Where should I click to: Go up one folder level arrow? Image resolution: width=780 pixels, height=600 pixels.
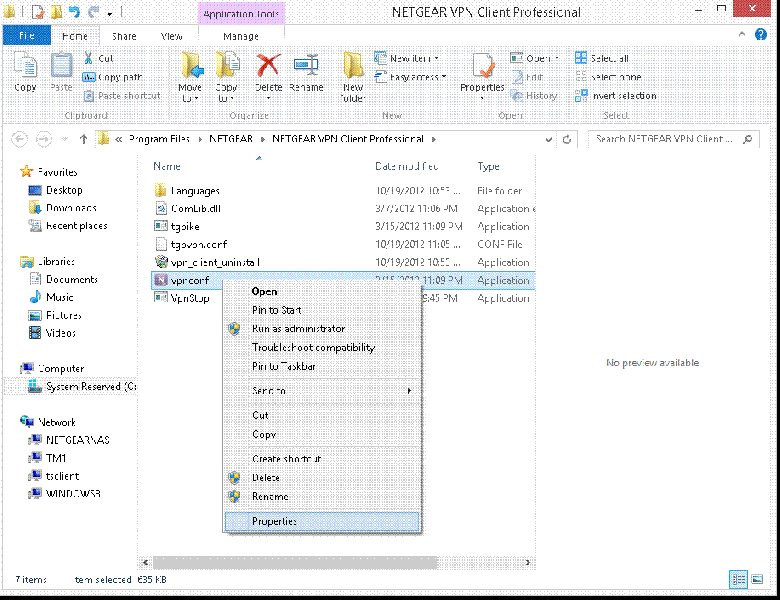click(84, 139)
